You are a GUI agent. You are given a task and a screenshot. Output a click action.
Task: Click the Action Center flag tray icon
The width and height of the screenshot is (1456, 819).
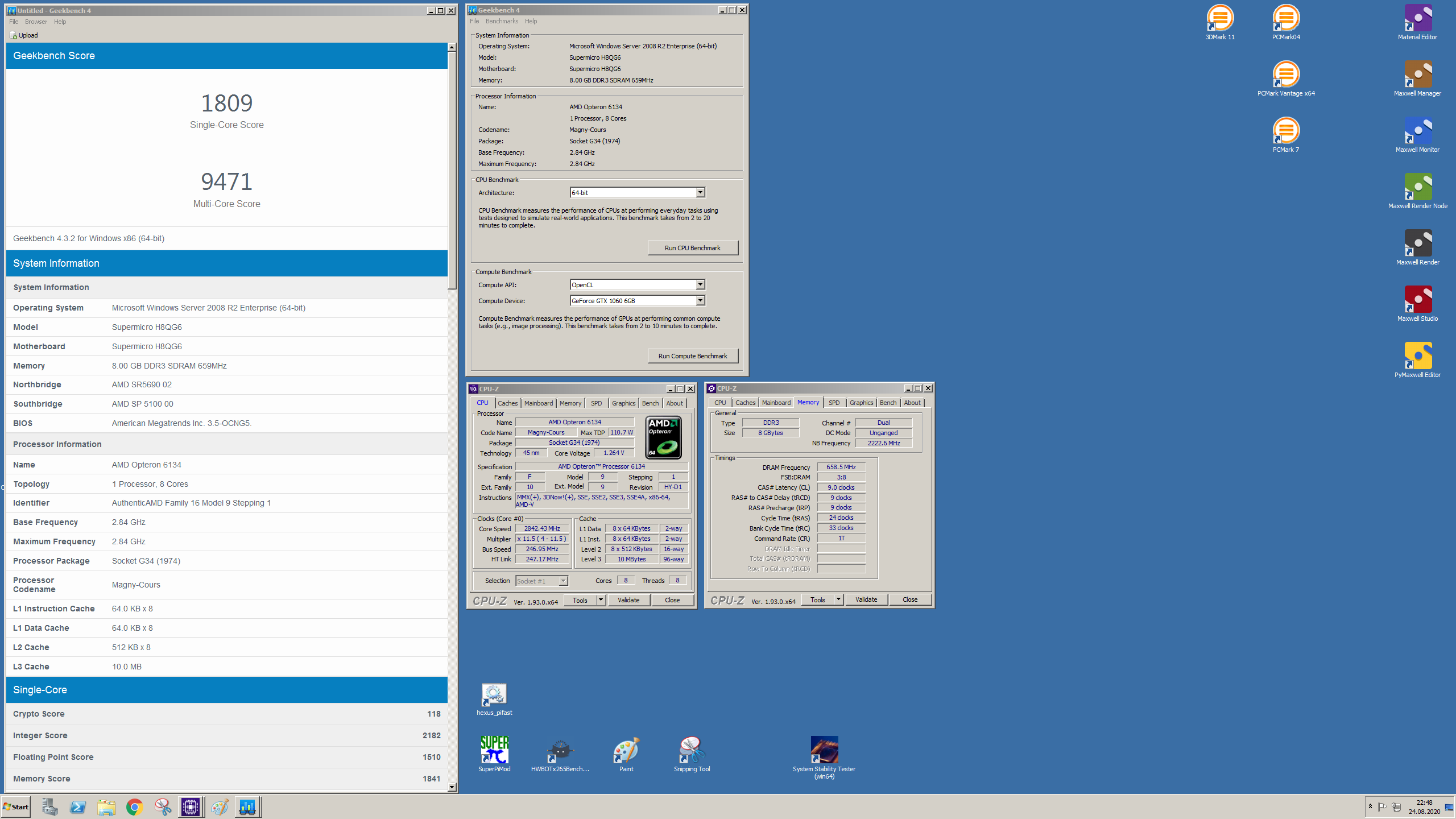(x=1382, y=807)
